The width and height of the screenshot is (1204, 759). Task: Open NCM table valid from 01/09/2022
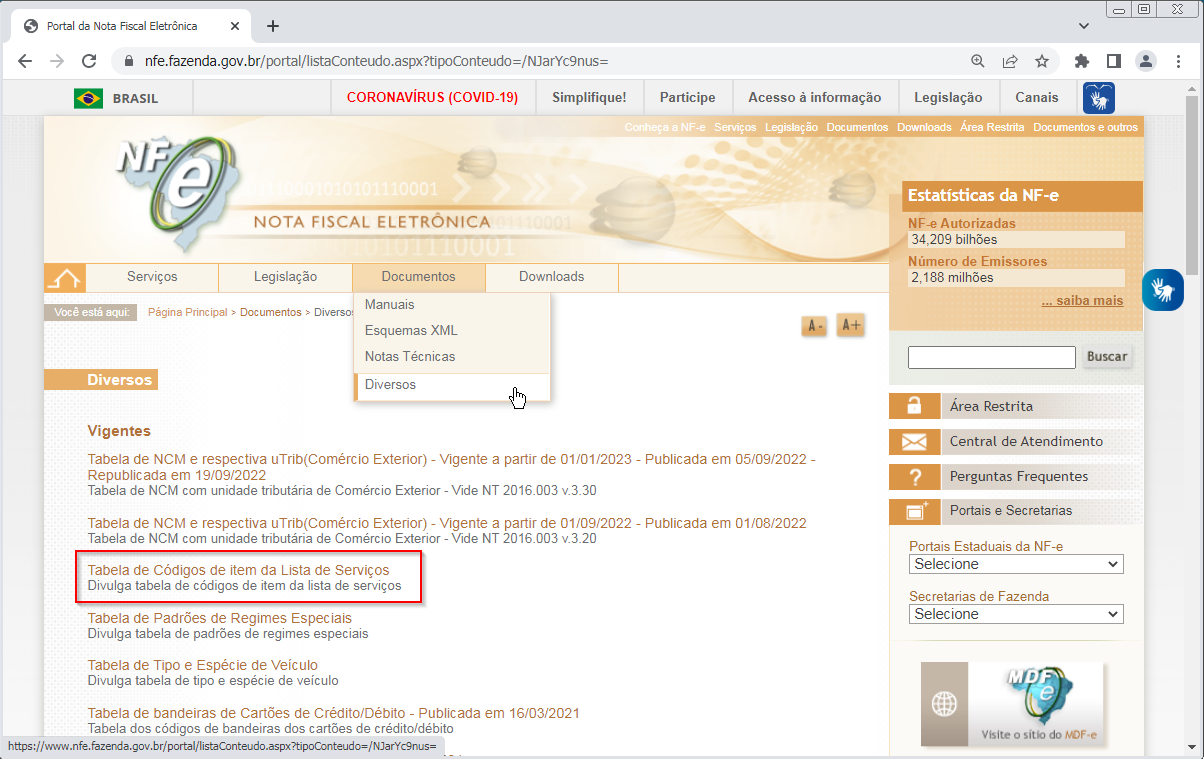tap(446, 523)
